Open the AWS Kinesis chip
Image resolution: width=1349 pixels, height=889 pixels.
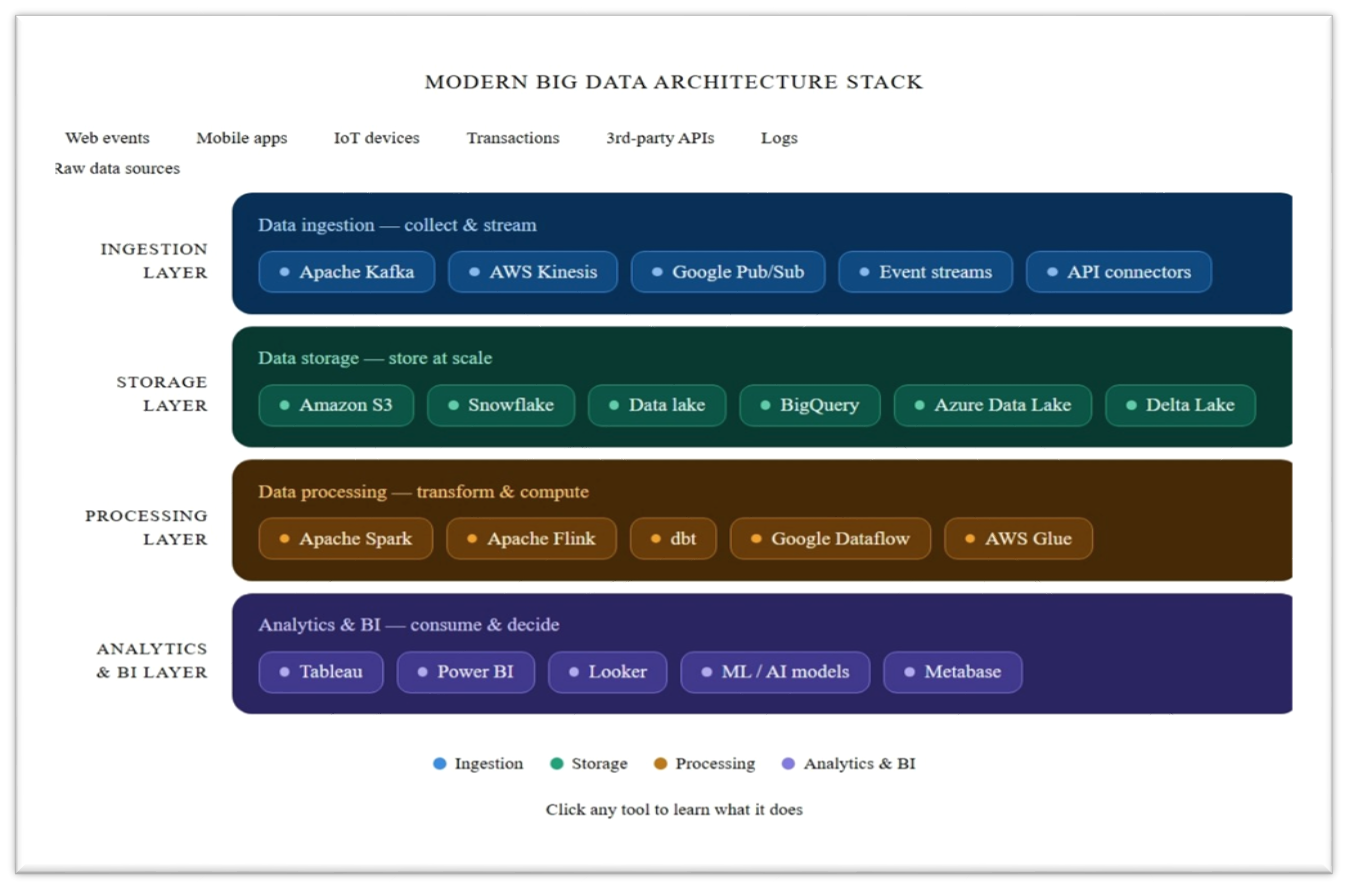532,272
